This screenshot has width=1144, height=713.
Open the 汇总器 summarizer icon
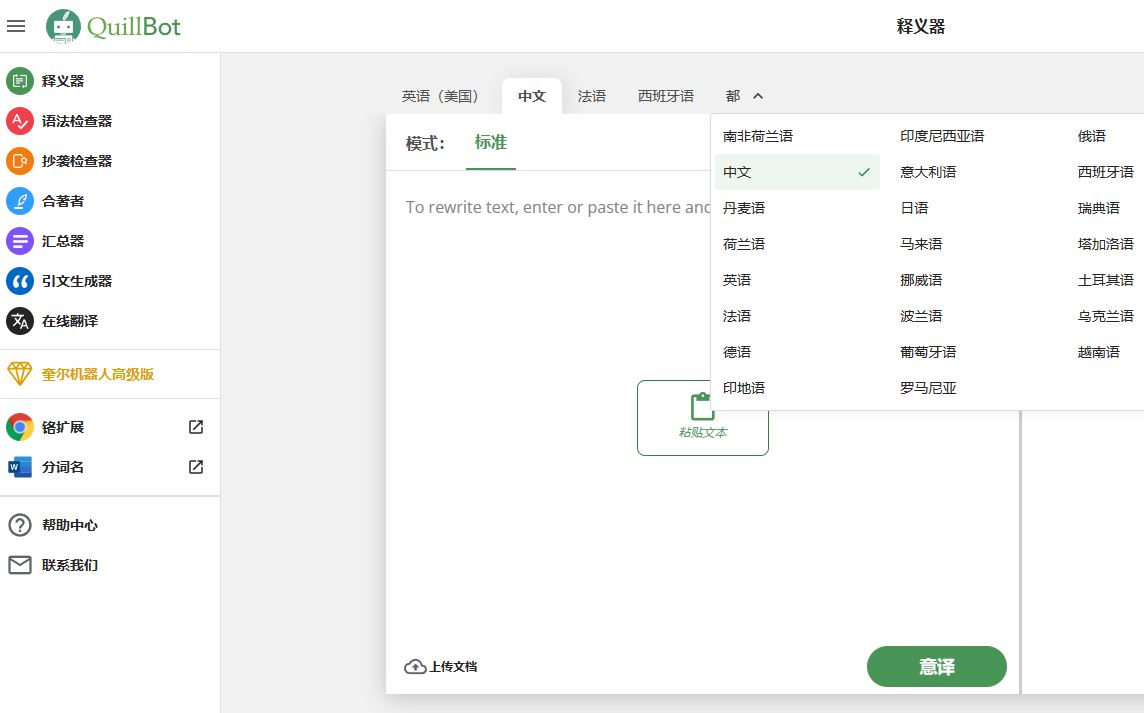point(20,241)
